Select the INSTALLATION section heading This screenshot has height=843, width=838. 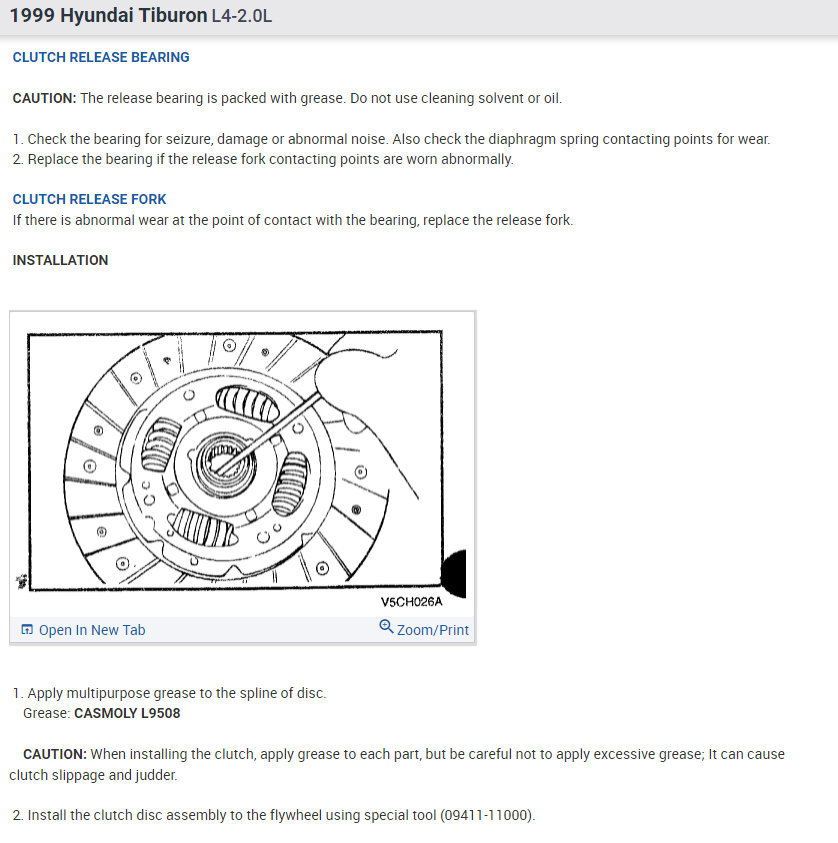60,260
